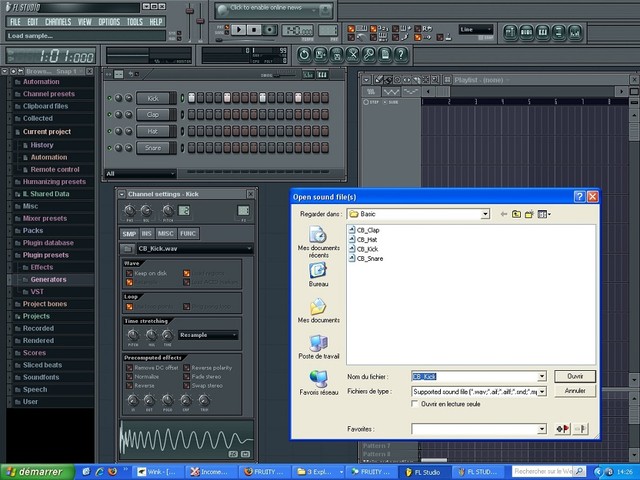Screen dimensions: 640x480
Task: Click the Save project toolbar icon
Action: click(x=320, y=54)
